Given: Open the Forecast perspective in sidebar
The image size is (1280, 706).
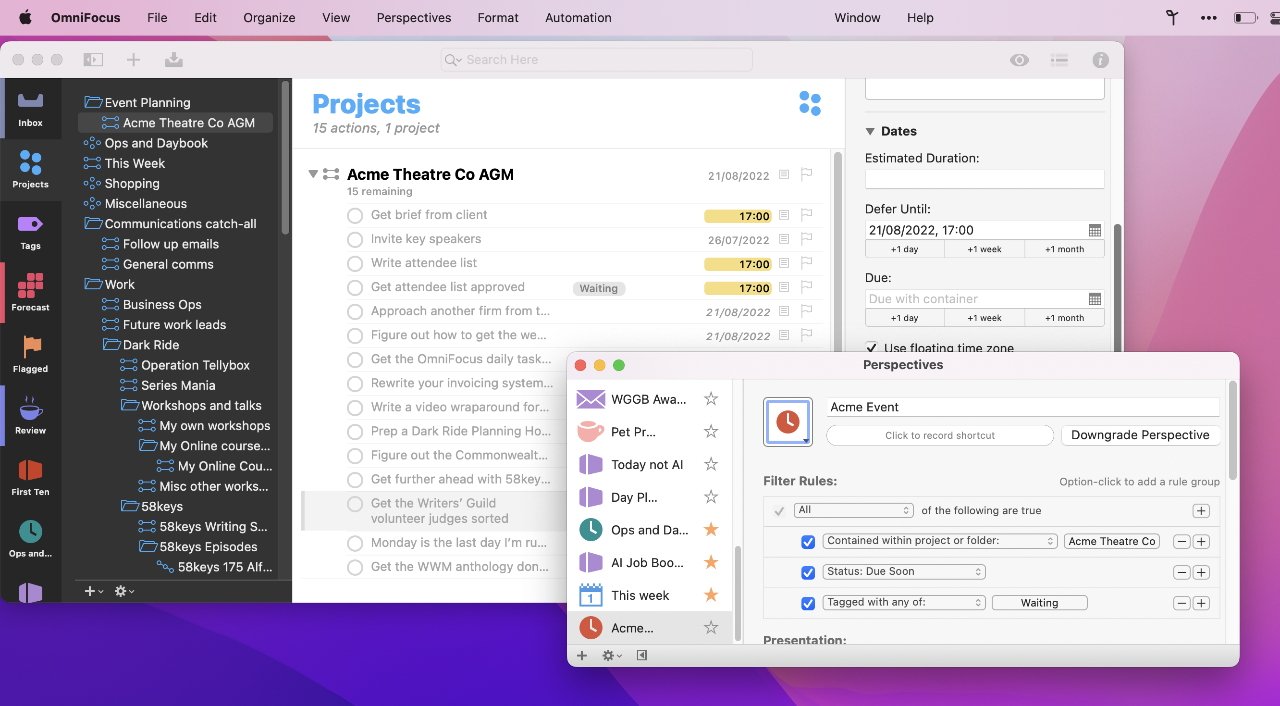Looking at the screenshot, I should click(x=30, y=292).
